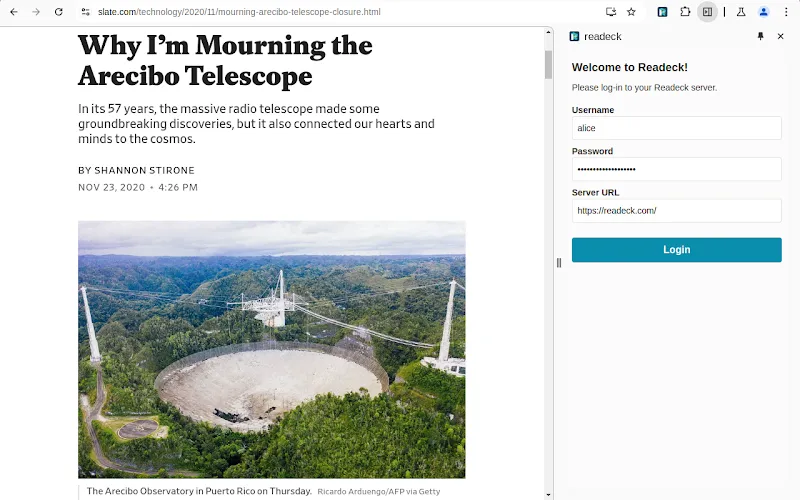Open the Chrome three-dot menu
800x500 pixels.
(x=786, y=12)
